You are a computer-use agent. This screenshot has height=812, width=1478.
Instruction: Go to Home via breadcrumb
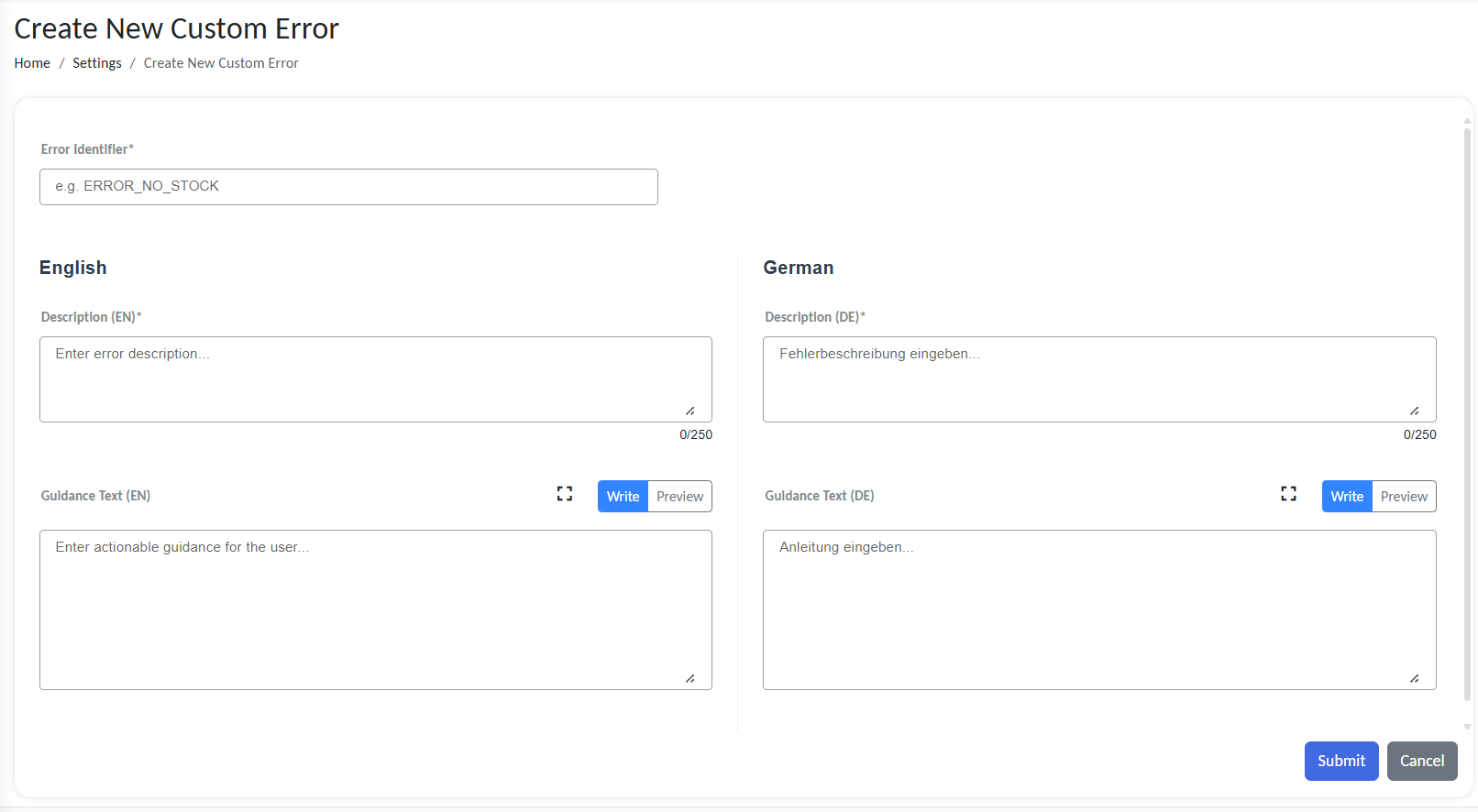(x=32, y=63)
